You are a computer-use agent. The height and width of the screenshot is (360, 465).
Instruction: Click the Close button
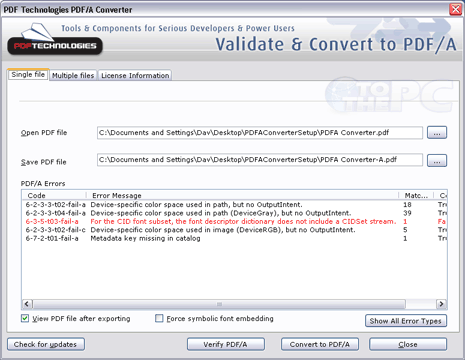coord(408,344)
